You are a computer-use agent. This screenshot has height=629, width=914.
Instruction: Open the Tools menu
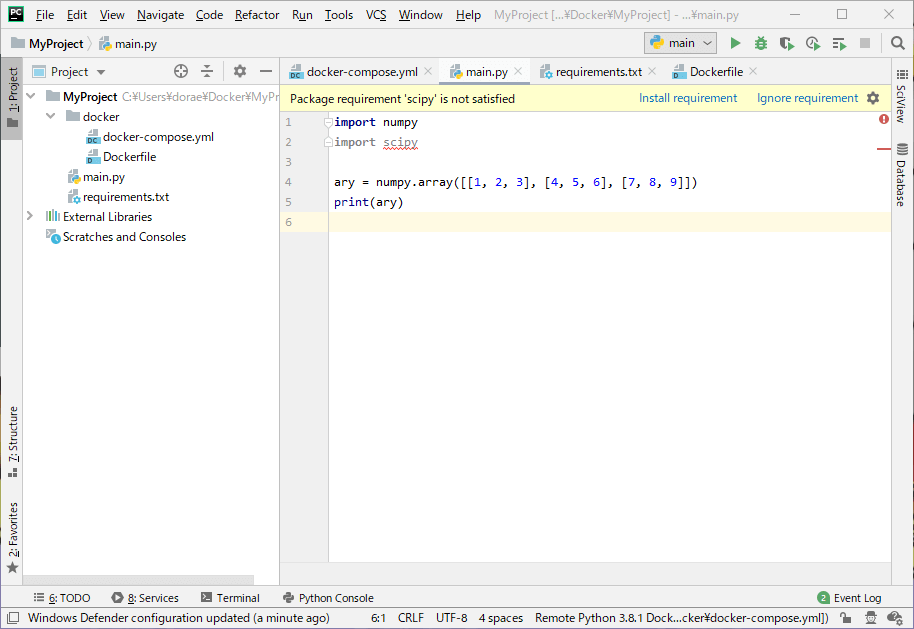[339, 15]
